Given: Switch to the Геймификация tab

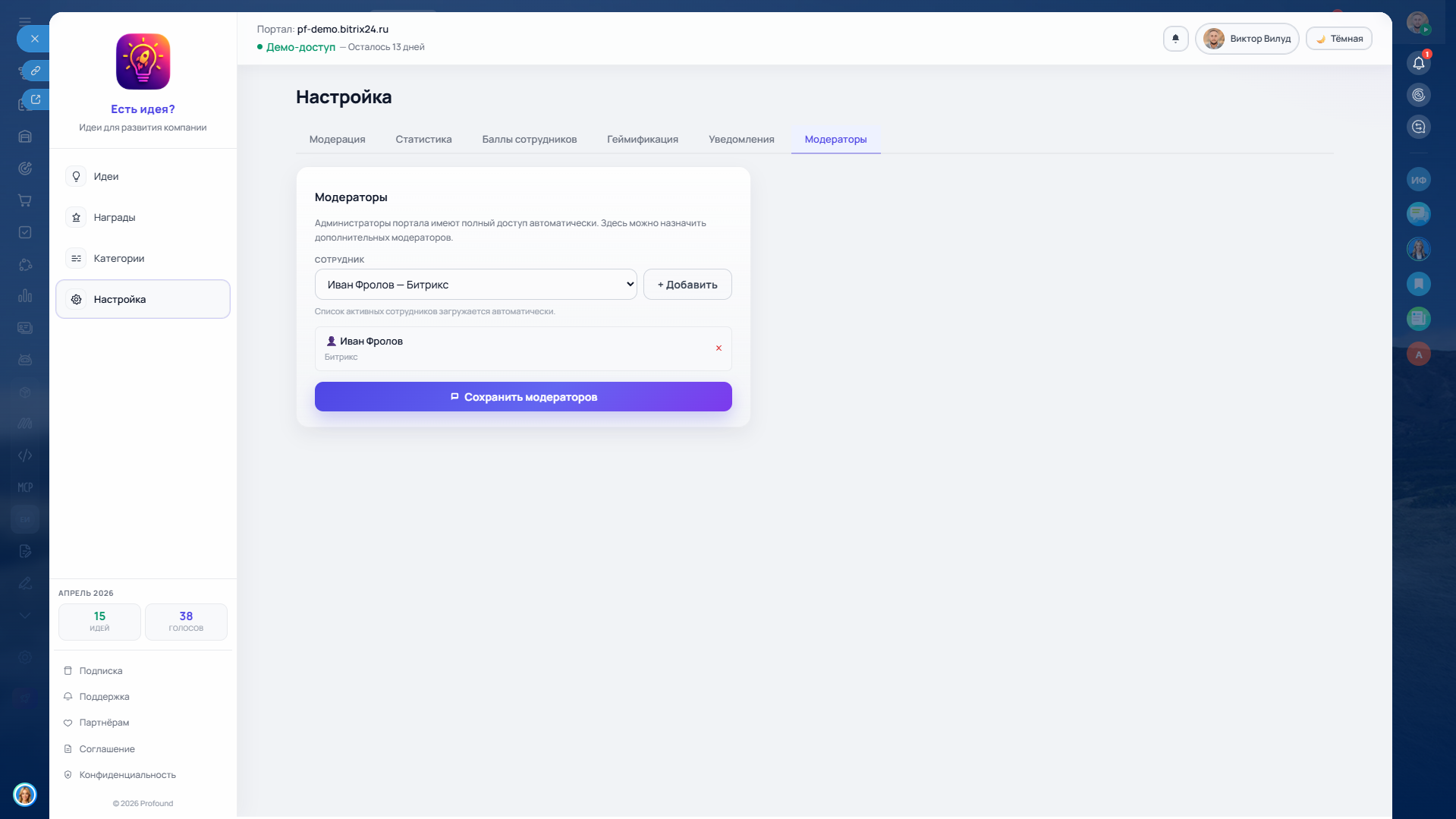Looking at the screenshot, I should tap(642, 140).
